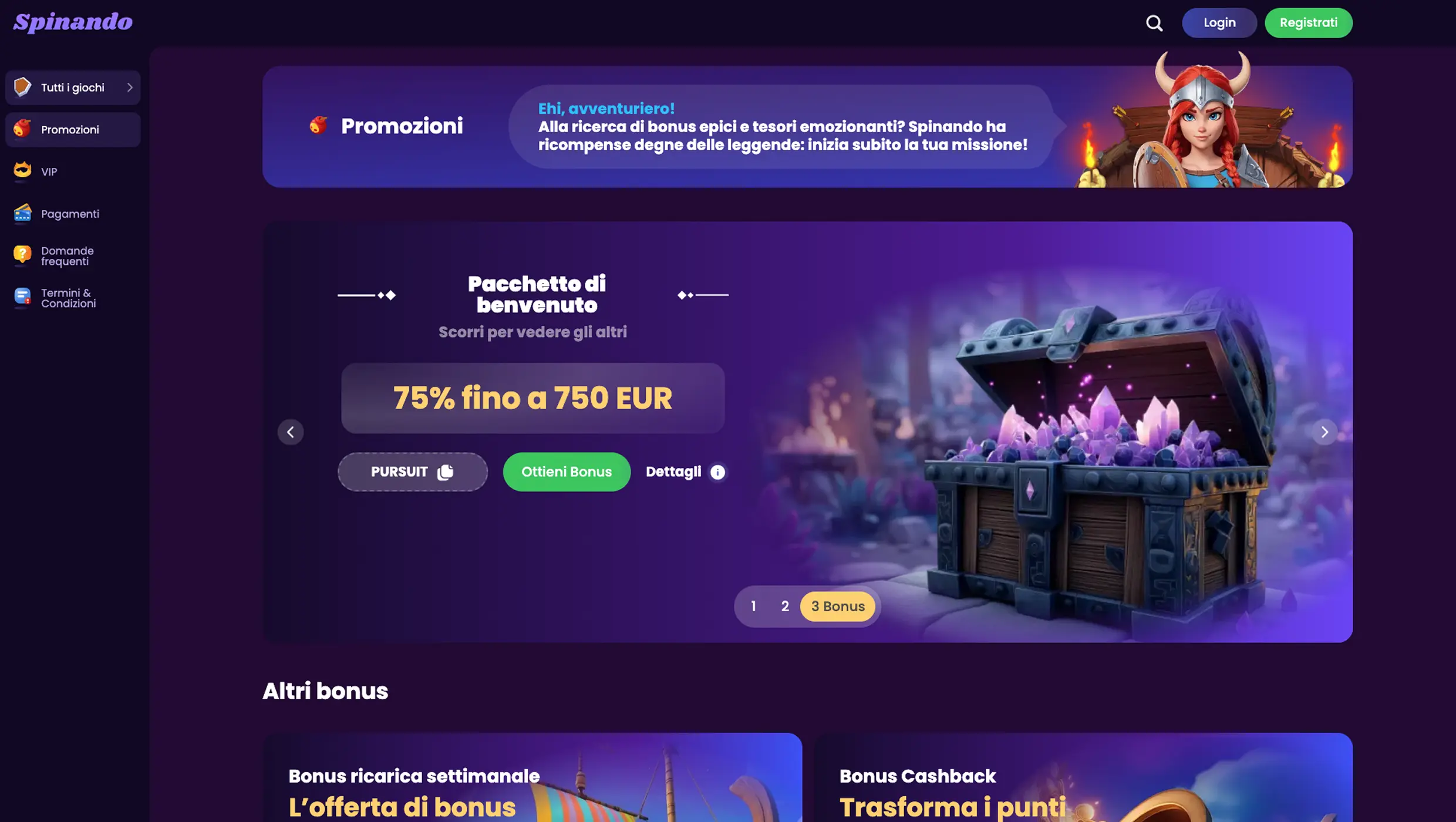The image size is (1456, 822).
Task: Select welcome bonus step 1
Action: coord(753,607)
